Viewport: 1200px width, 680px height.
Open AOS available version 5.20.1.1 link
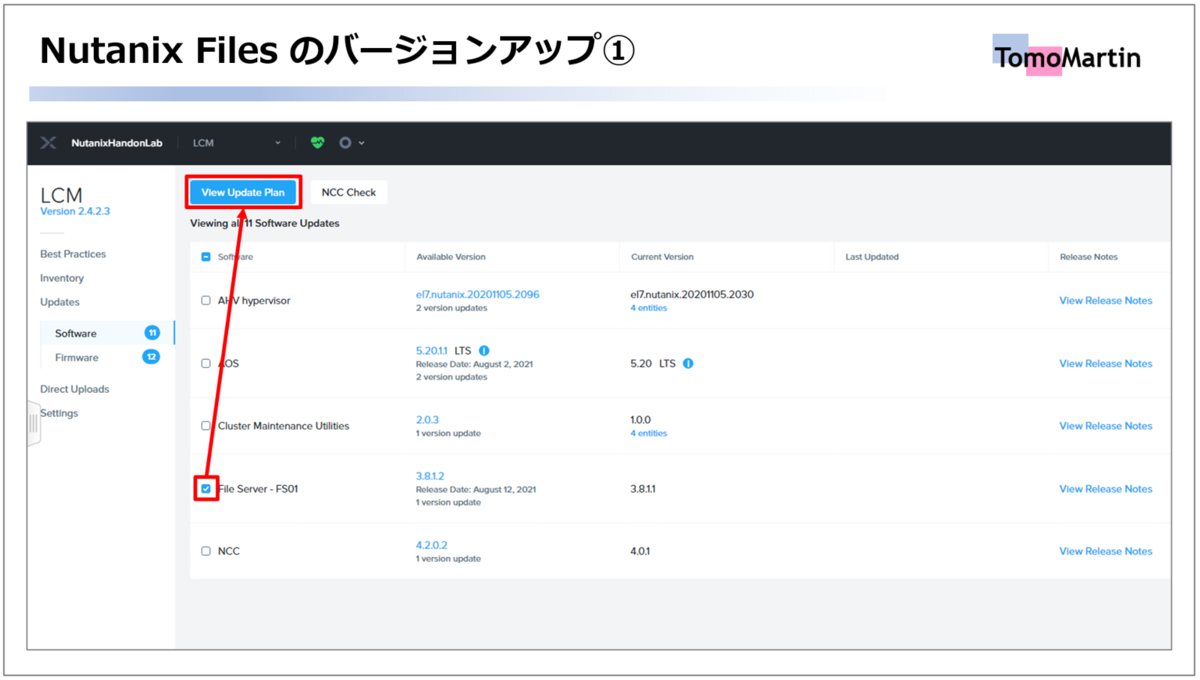point(433,351)
